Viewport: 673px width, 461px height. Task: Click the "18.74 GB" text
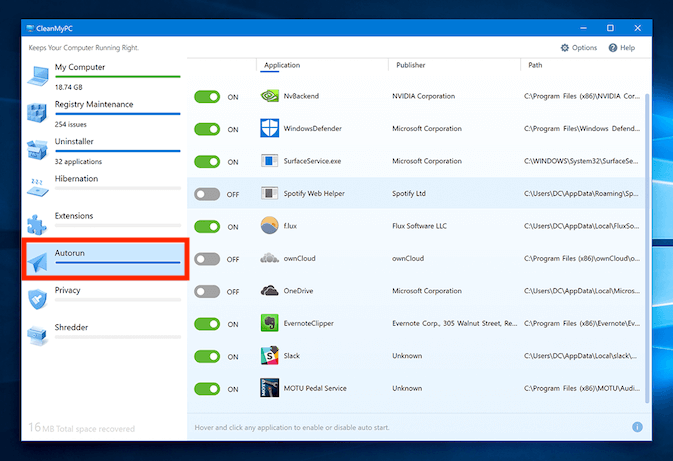click(x=68, y=87)
